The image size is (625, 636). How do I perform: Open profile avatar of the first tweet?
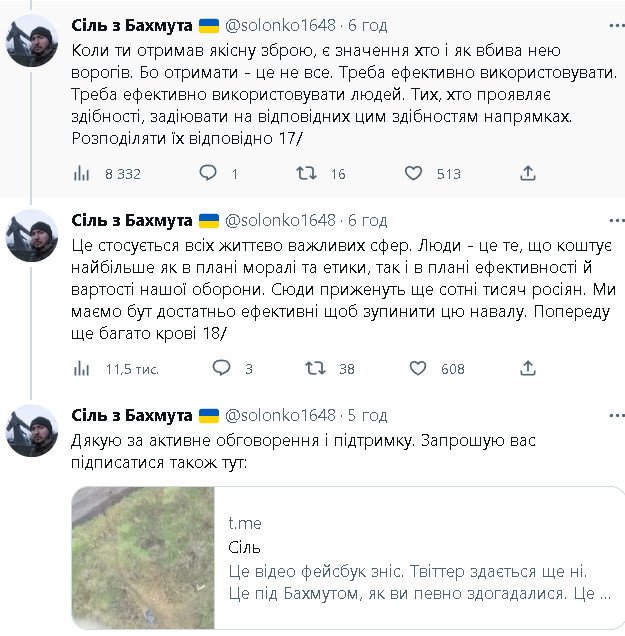pyautogui.click(x=33, y=40)
